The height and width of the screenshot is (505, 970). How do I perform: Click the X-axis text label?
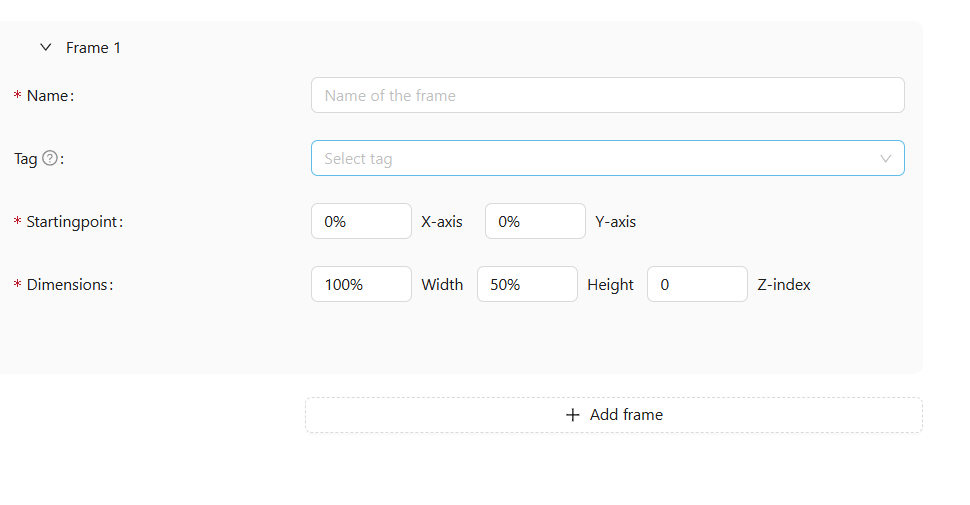click(442, 221)
